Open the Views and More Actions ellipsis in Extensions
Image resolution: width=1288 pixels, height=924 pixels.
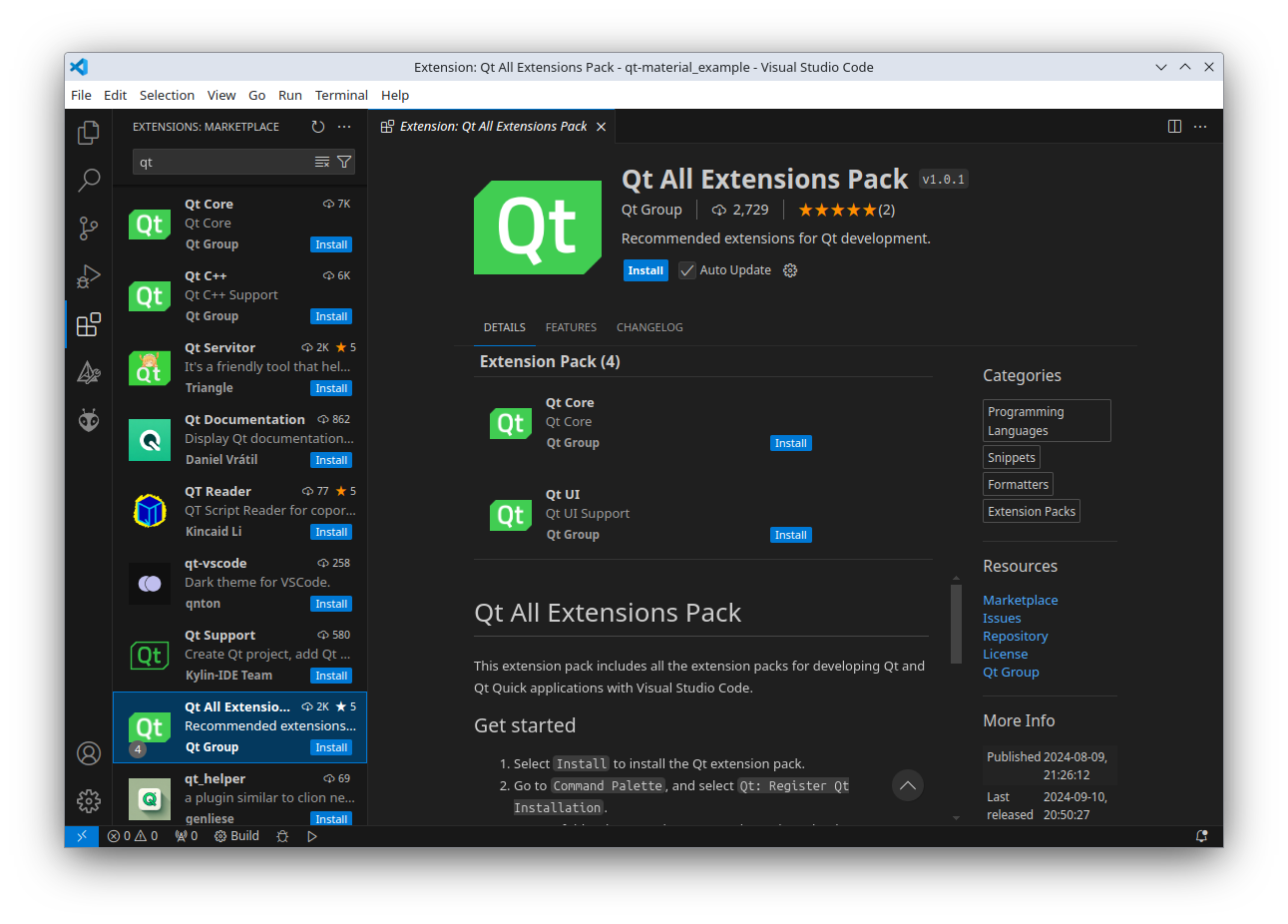point(344,127)
